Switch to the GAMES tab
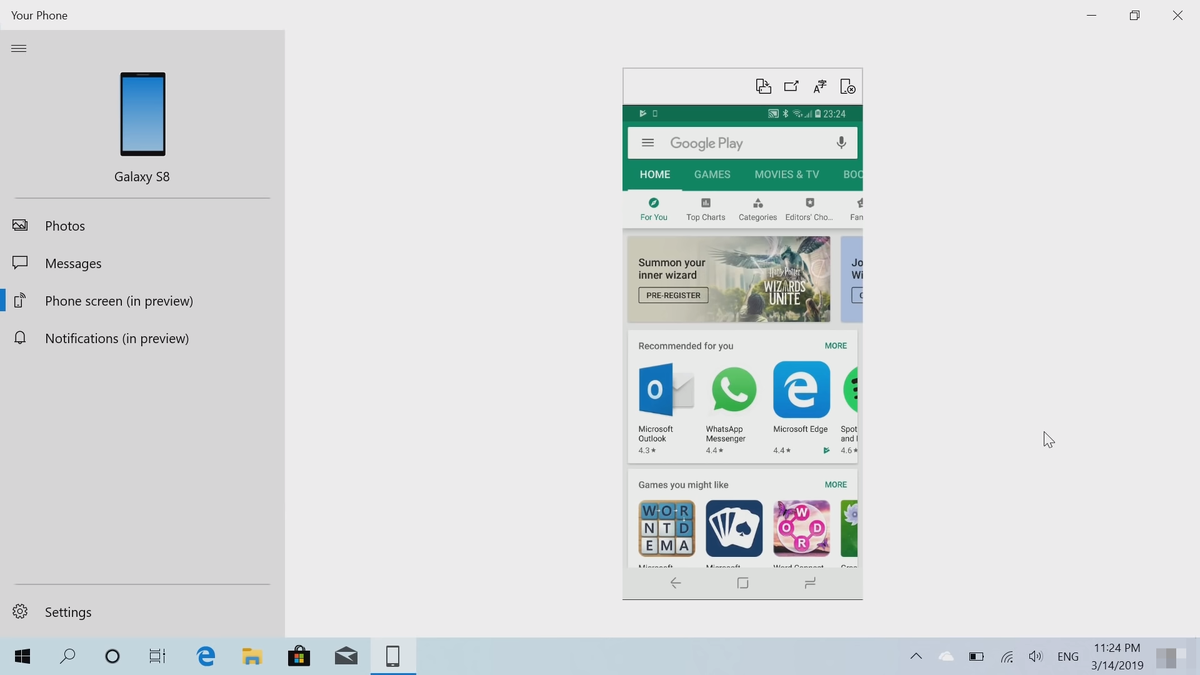Viewport: 1200px width, 675px height. (712, 174)
